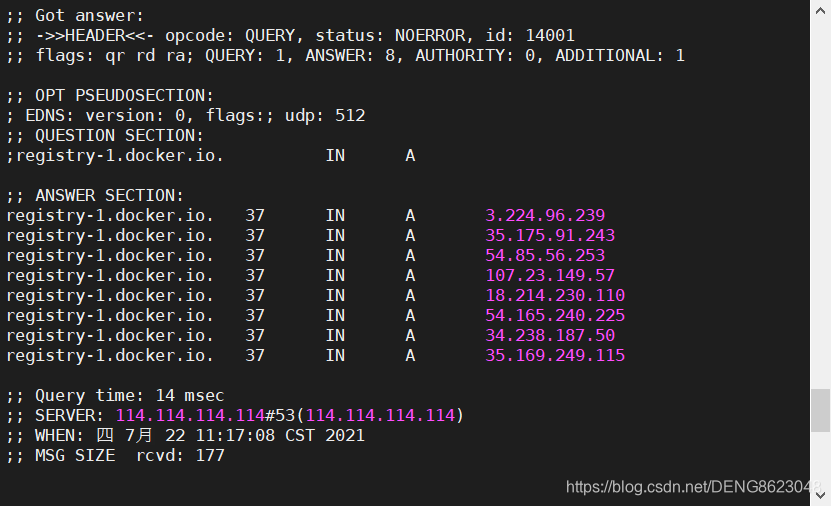
Task: Click IP address 35.169.249.115
Action: (x=555, y=356)
